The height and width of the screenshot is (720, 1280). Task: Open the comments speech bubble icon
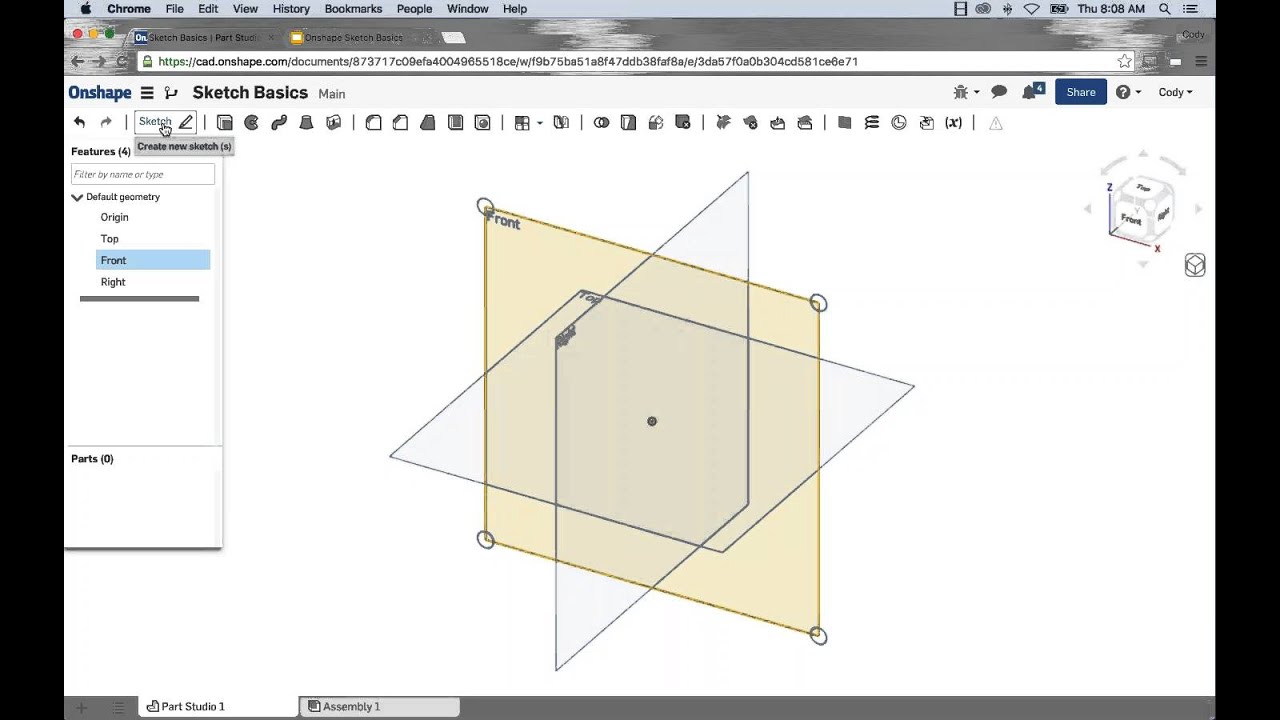(x=999, y=92)
